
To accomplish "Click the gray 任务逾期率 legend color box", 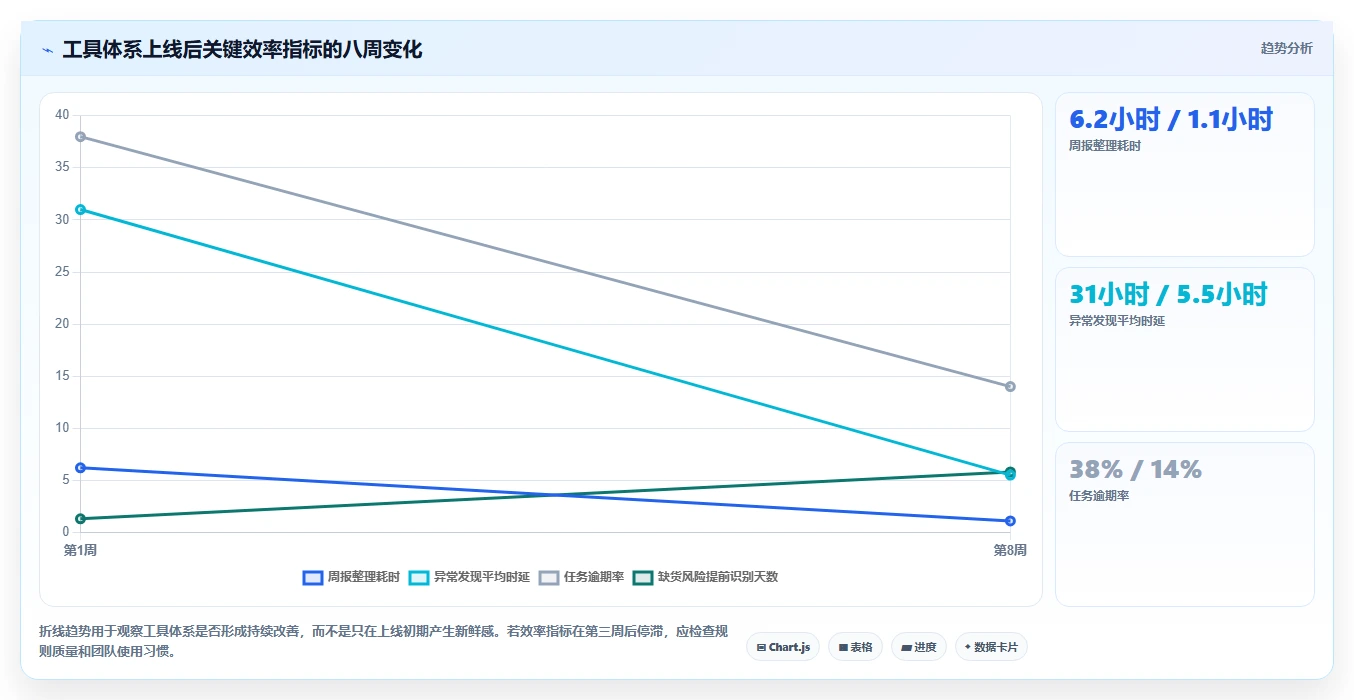I will tap(548, 577).
